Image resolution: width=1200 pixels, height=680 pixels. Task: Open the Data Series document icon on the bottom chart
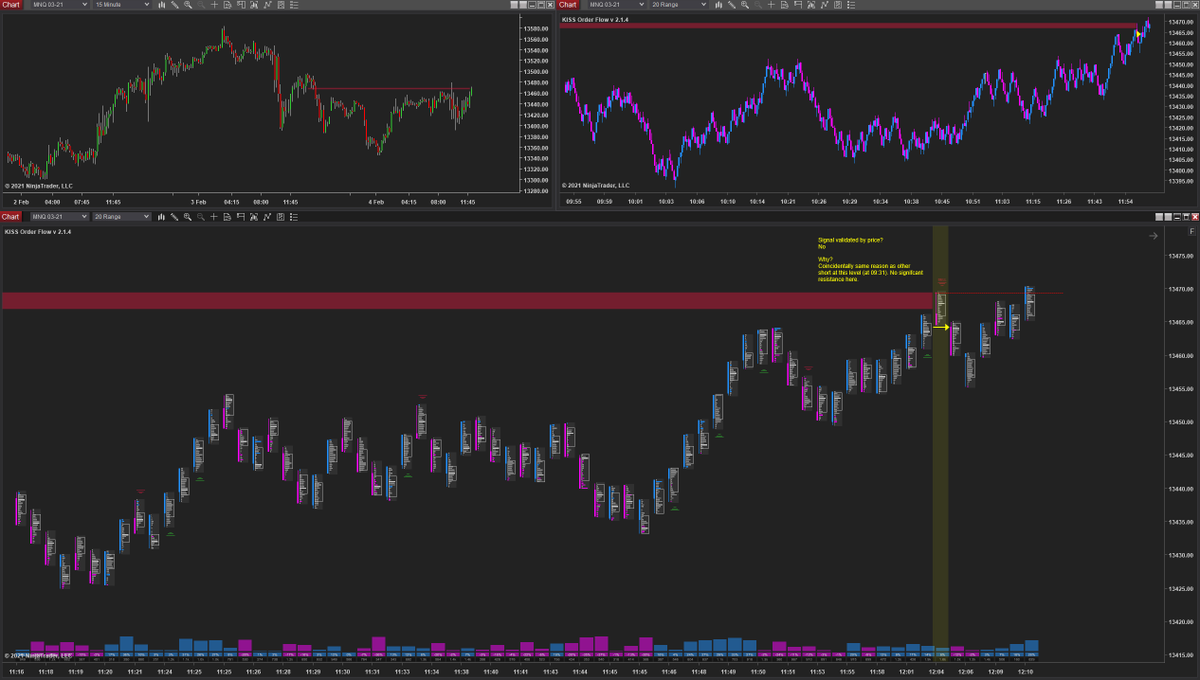[227, 216]
